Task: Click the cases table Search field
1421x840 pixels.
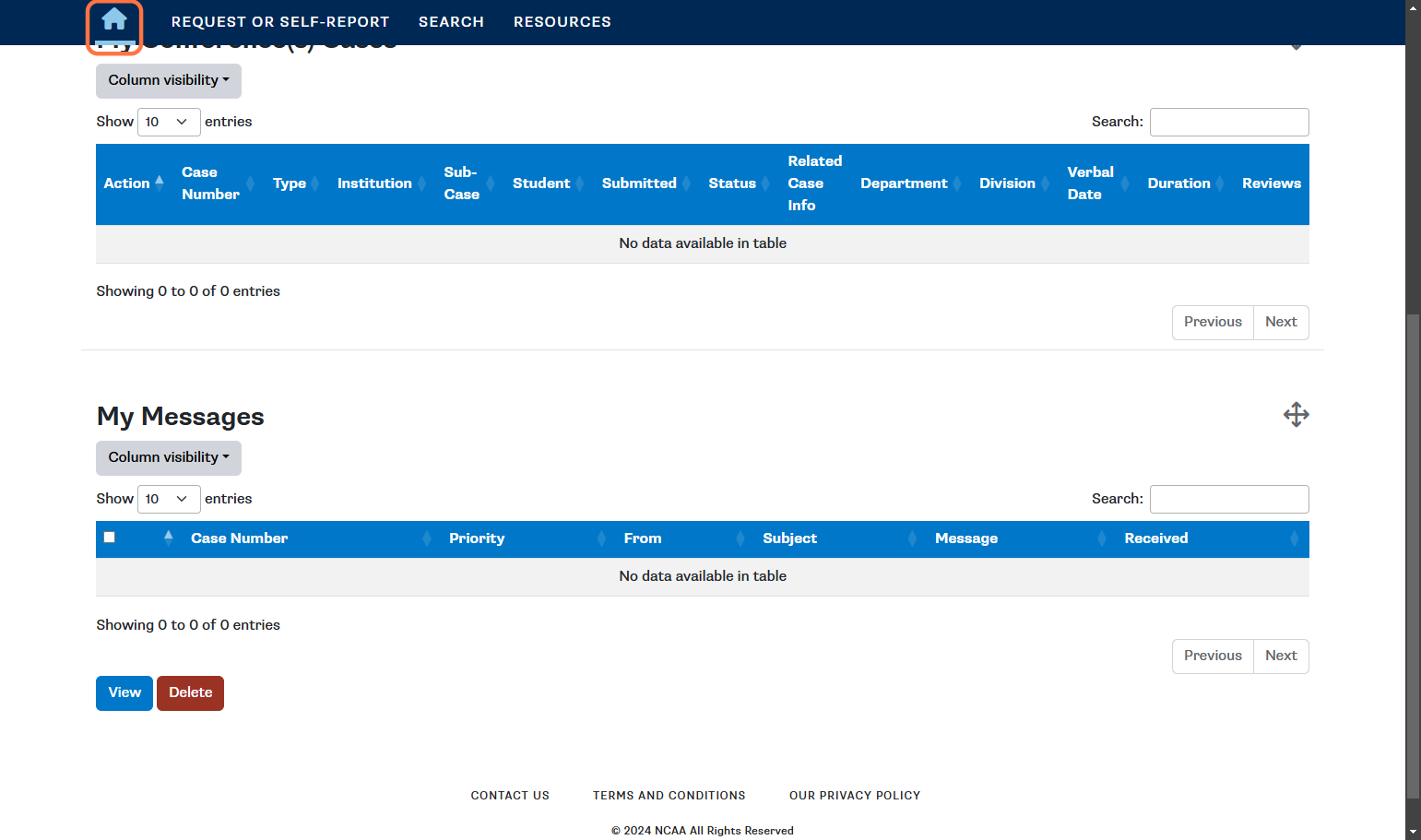Action: pyautogui.click(x=1229, y=122)
